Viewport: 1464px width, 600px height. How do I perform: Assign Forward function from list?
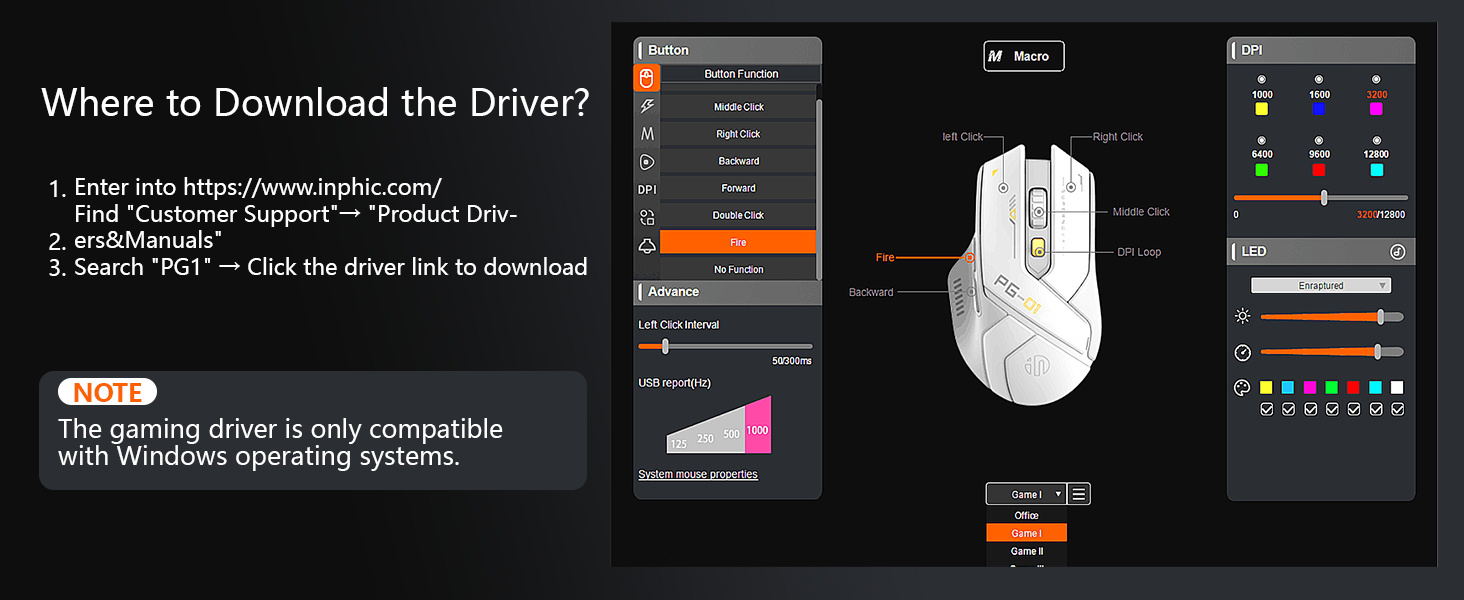[x=738, y=188]
